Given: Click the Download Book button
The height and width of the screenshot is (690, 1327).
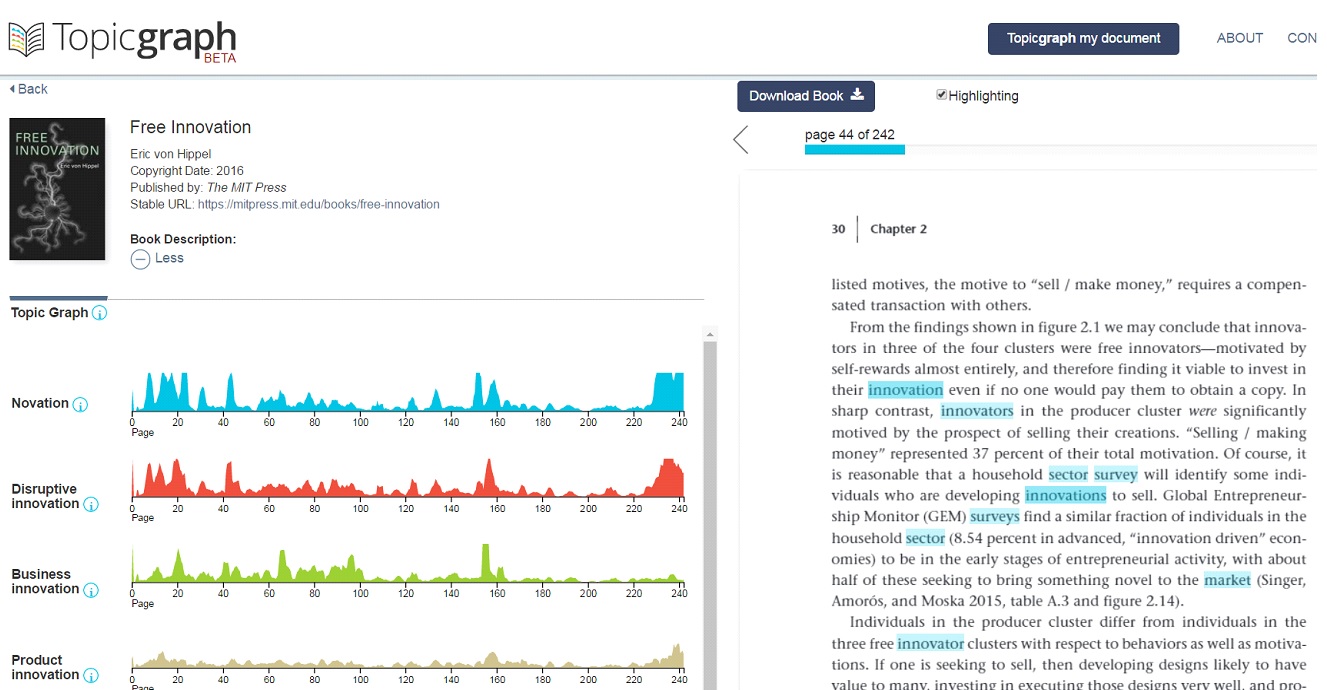Looking at the screenshot, I should (806, 96).
